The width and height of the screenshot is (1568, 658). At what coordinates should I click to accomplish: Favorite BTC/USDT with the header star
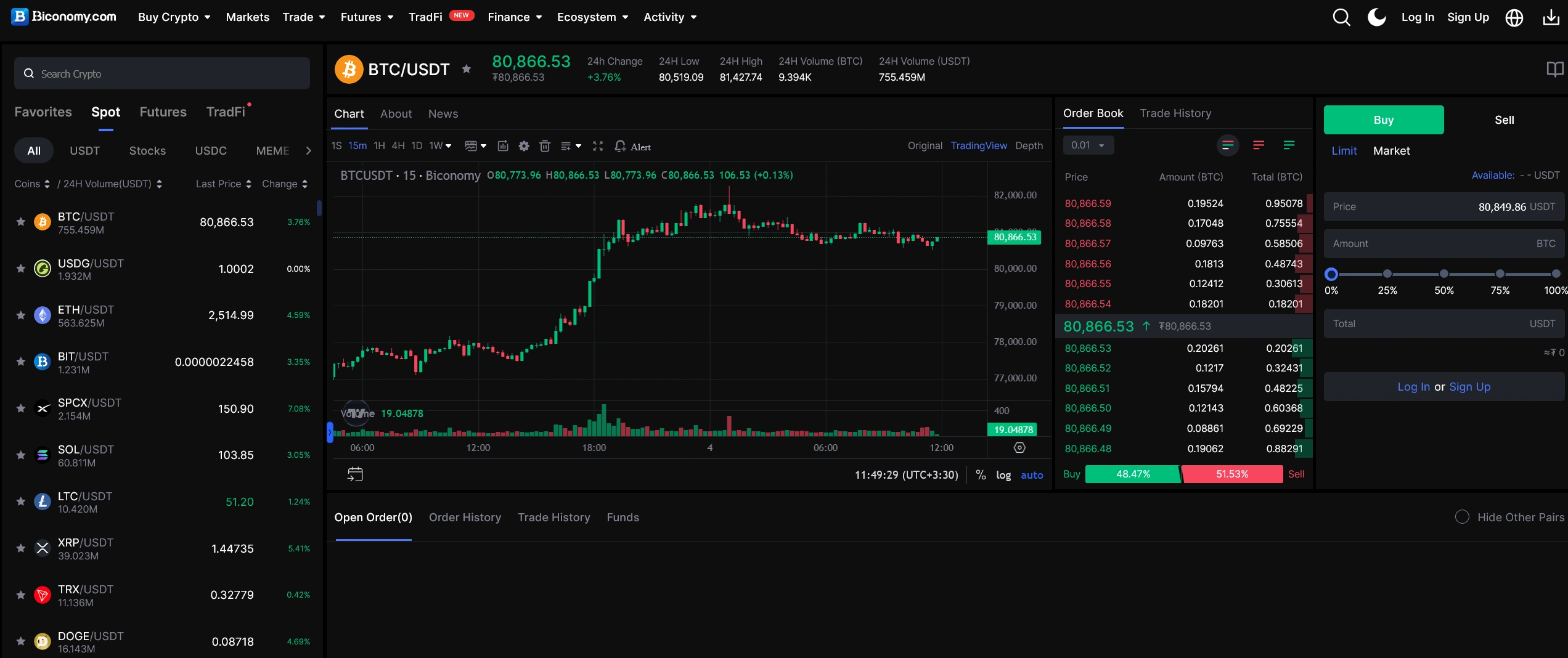(467, 69)
